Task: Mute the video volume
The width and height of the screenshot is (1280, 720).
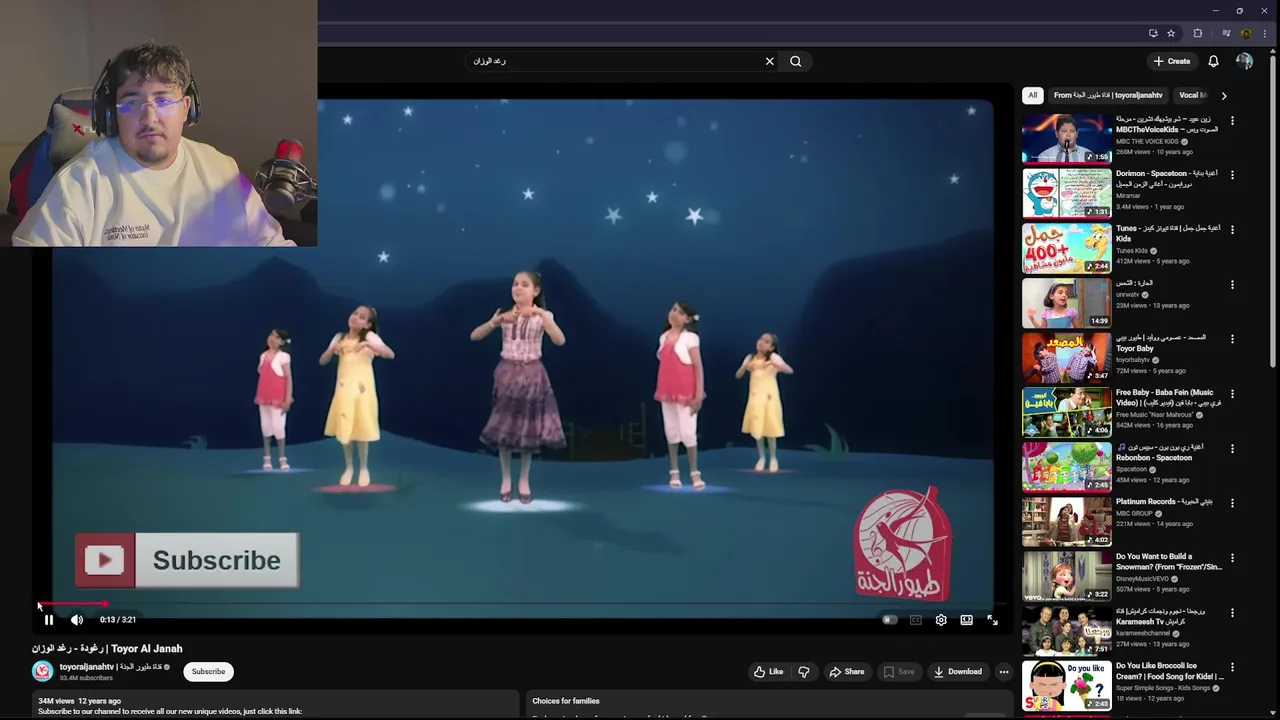Action: (77, 620)
